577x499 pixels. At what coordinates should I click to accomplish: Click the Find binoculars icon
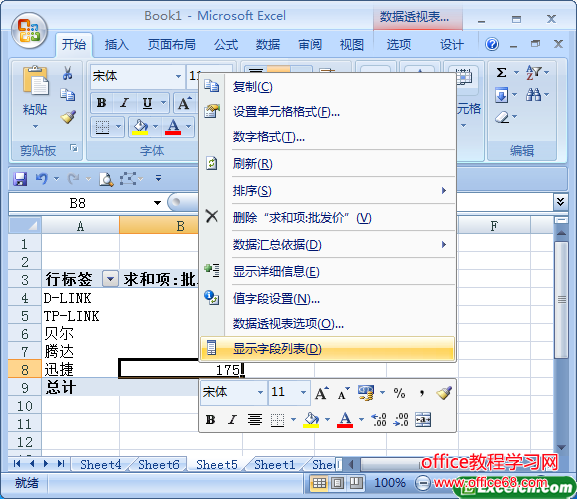point(533,95)
